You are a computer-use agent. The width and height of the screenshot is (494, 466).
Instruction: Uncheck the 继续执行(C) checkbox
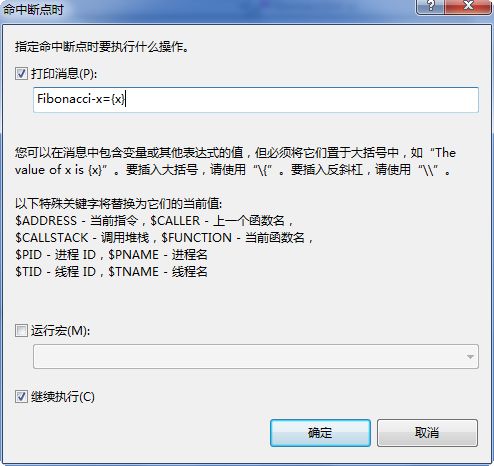tap(21, 397)
